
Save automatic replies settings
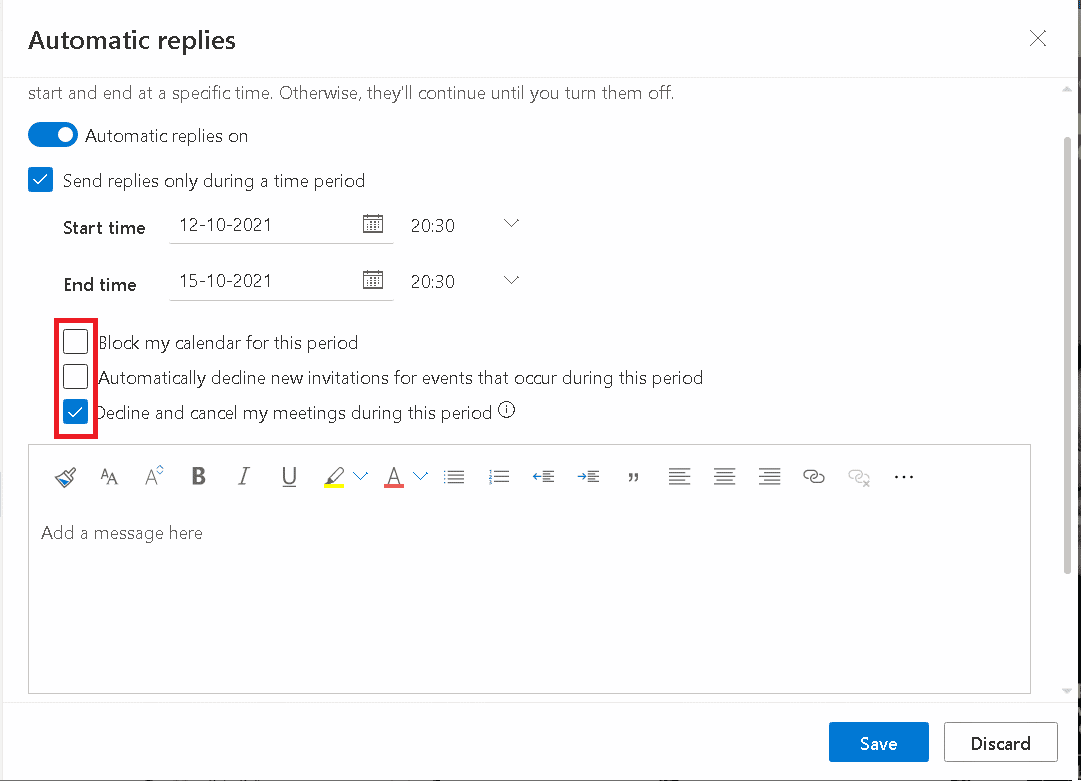878,742
